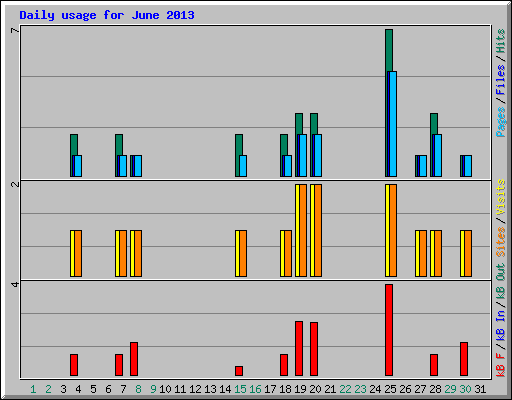
Task: Click the 'Files' legend label
Action: (x=500, y=80)
